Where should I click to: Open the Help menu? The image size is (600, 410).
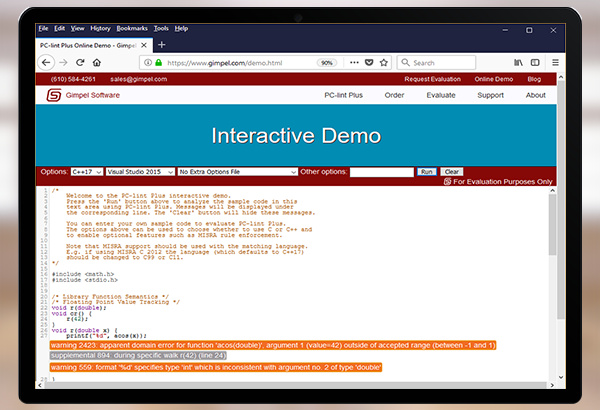point(181,28)
